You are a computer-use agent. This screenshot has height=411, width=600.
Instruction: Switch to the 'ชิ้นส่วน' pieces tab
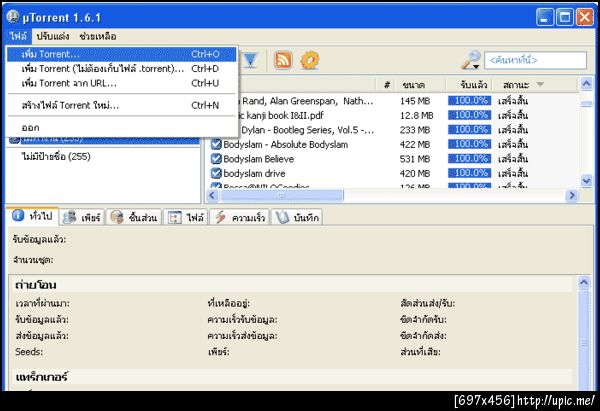pyautogui.click(x=134, y=217)
